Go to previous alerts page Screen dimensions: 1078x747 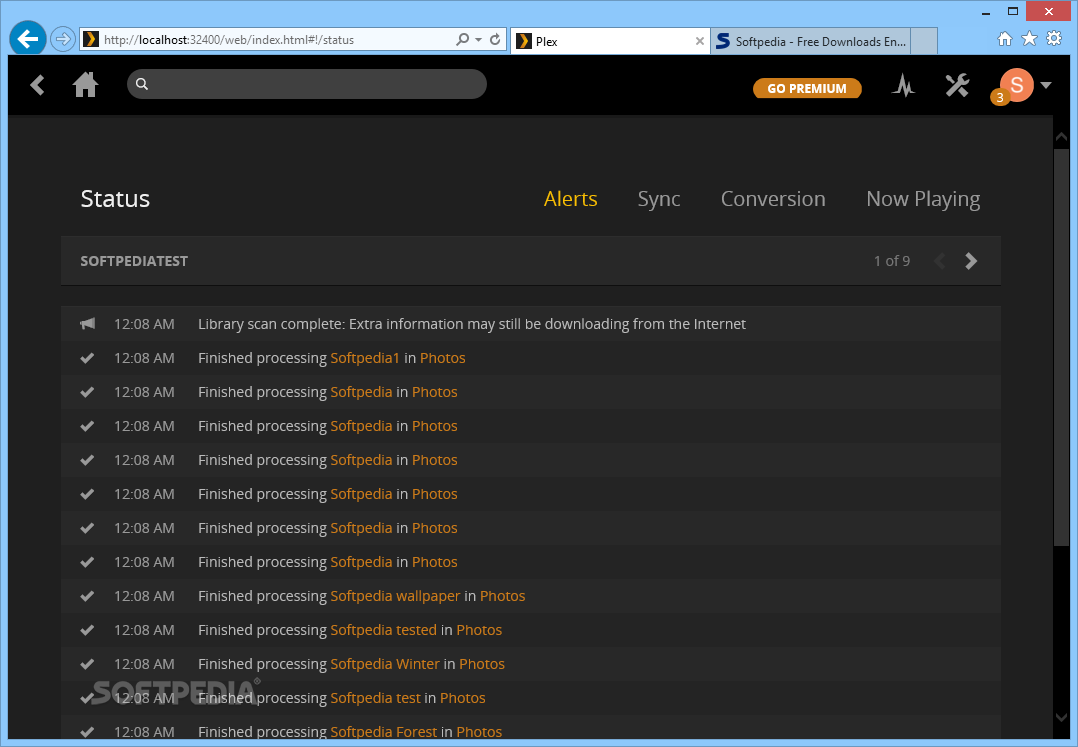tap(940, 261)
